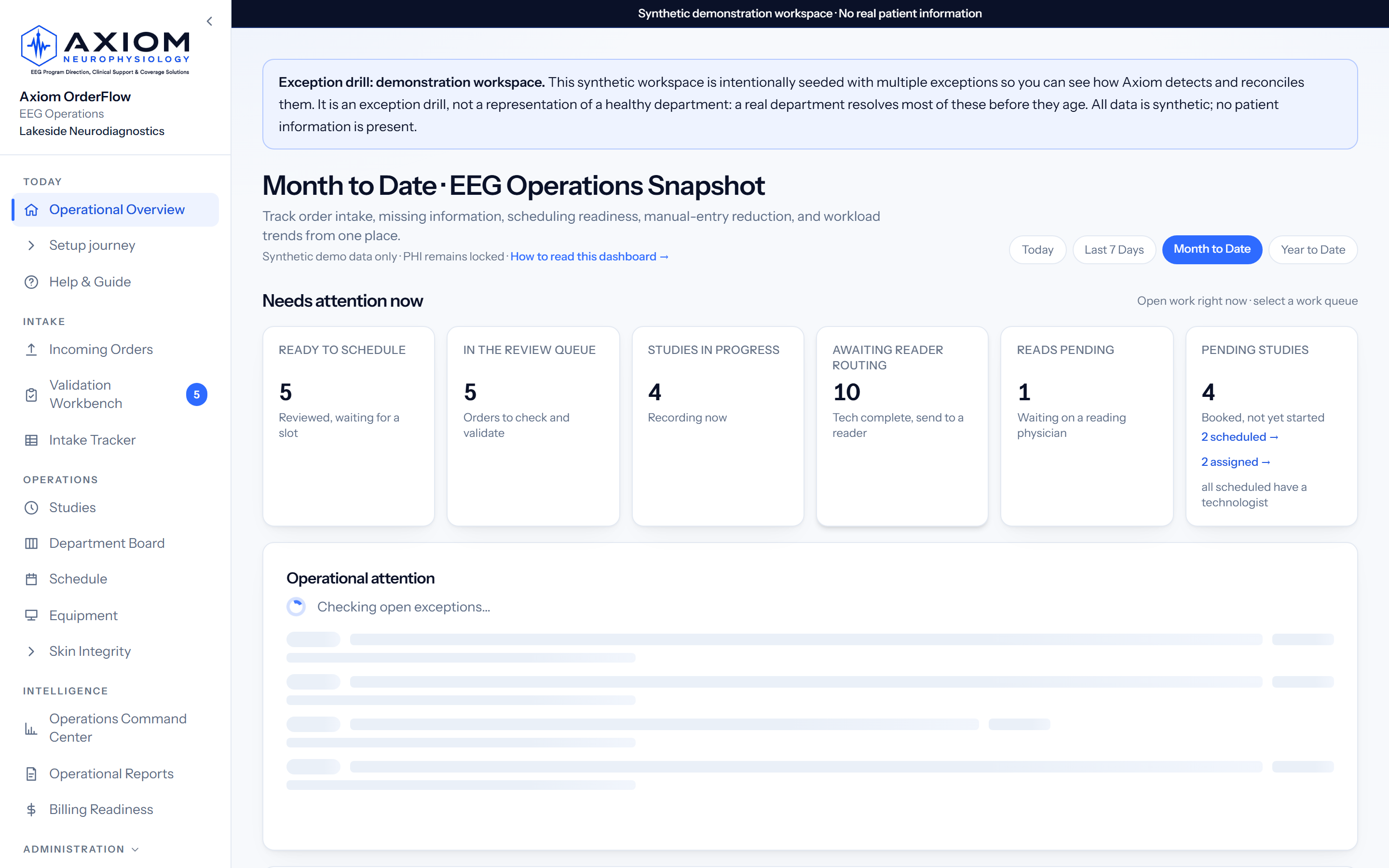
Task: Go to Incoming Orders
Action: pyautogui.click(x=115, y=349)
